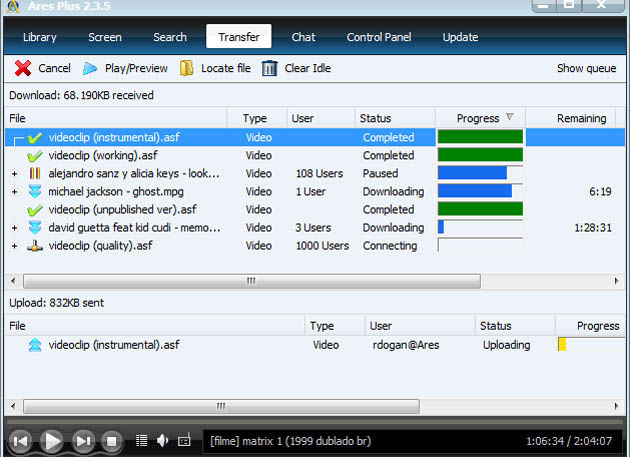Viewport: 630px width, 457px height.
Task: Click the Ares application logo in title bar
Action: 13,6
